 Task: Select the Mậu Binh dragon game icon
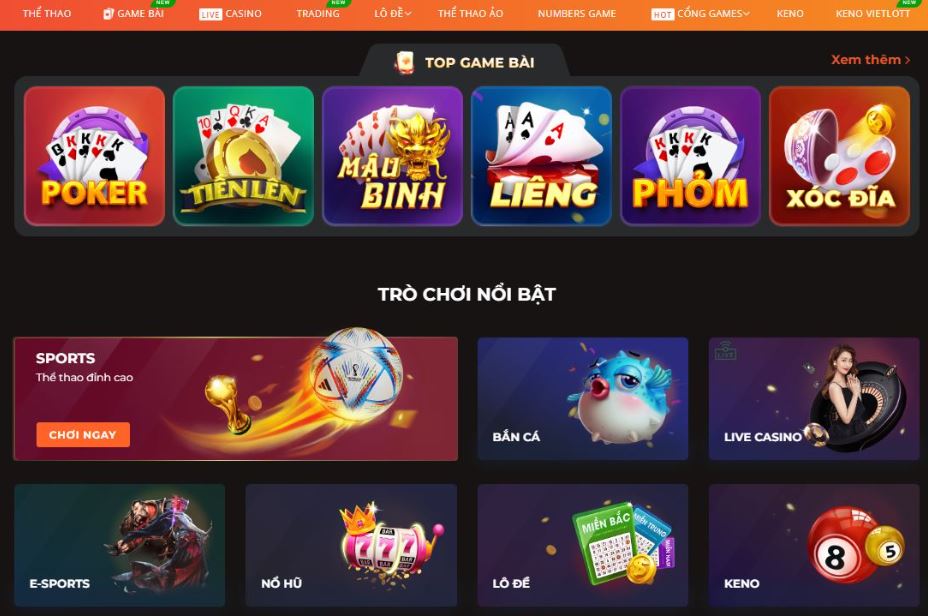pyautogui.click(x=392, y=156)
